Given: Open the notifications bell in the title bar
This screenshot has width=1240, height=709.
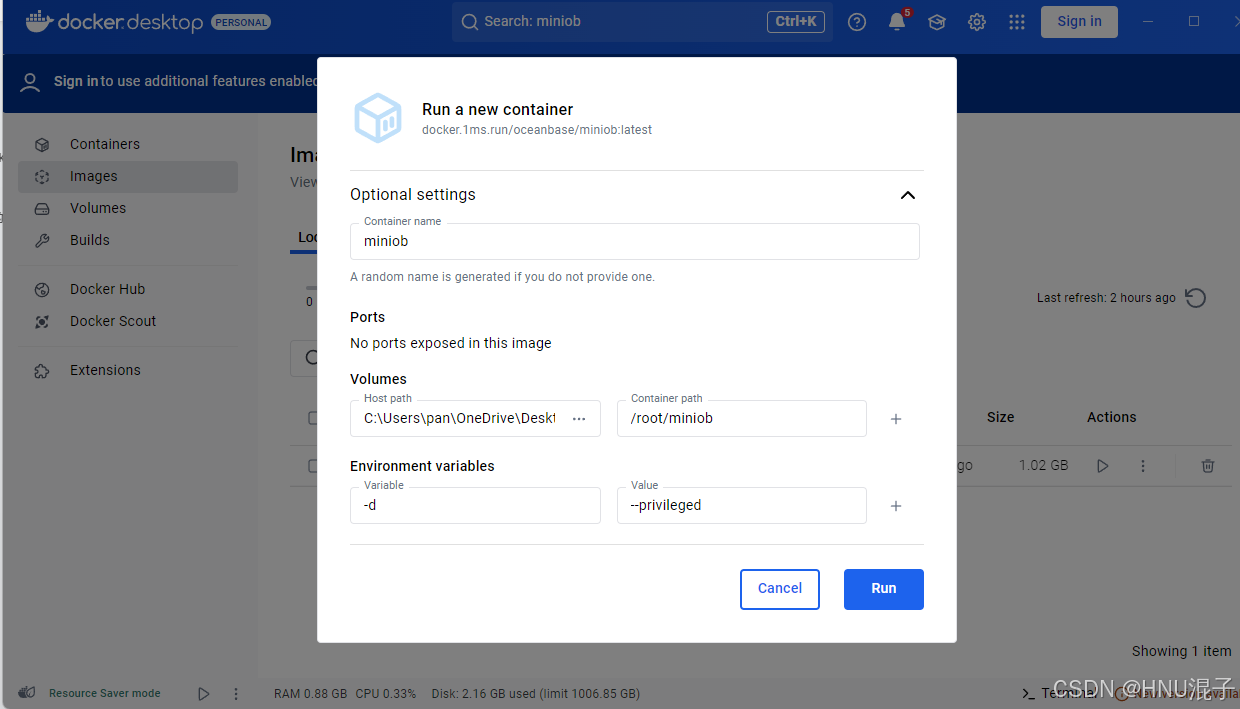Looking at the screenshot, I should tap(896, 21).
